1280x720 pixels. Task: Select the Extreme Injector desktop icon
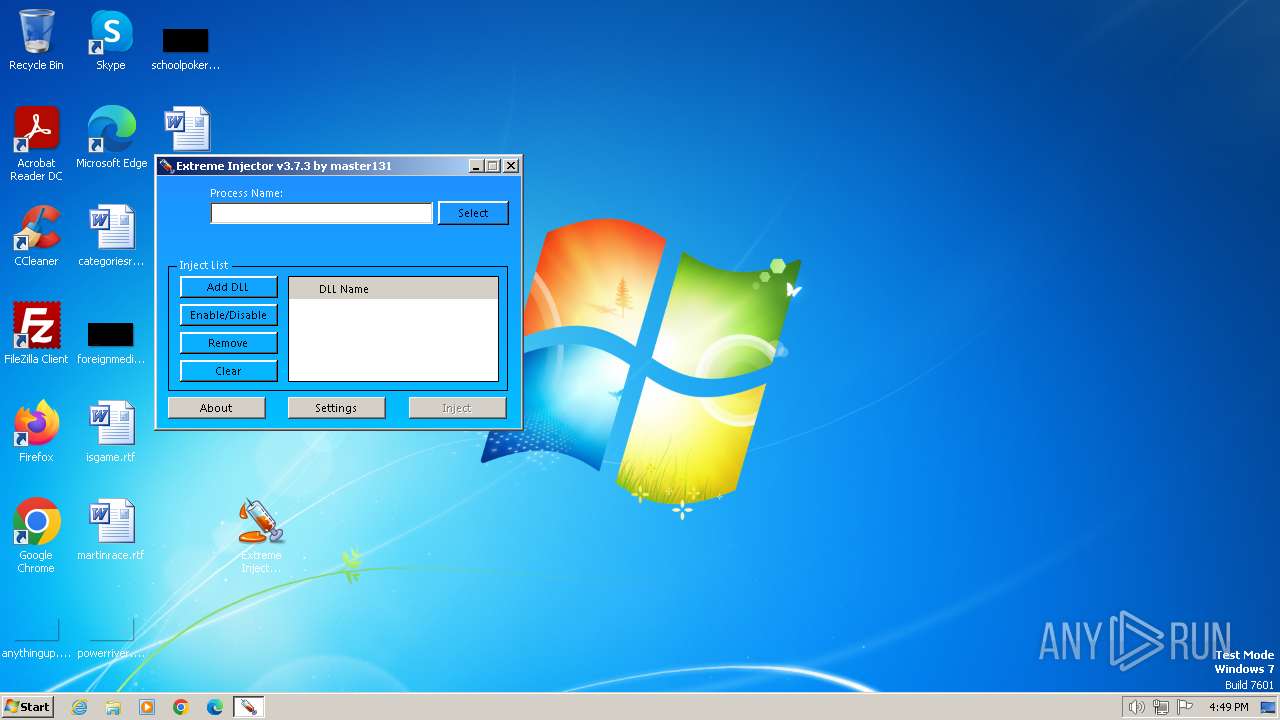[261, 535]
